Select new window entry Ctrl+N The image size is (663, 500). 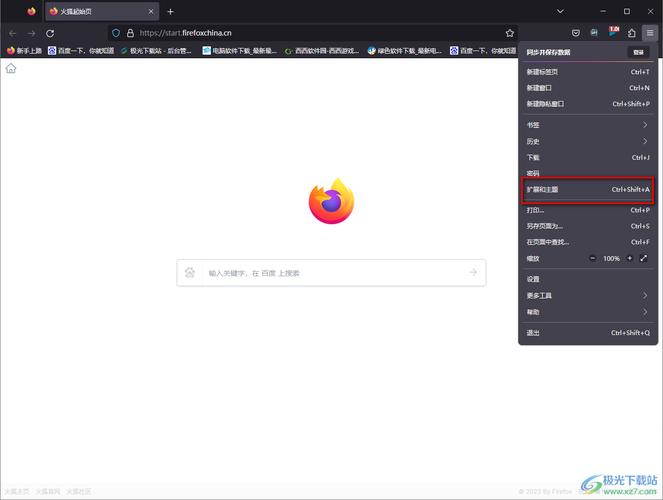pos(588,88)
